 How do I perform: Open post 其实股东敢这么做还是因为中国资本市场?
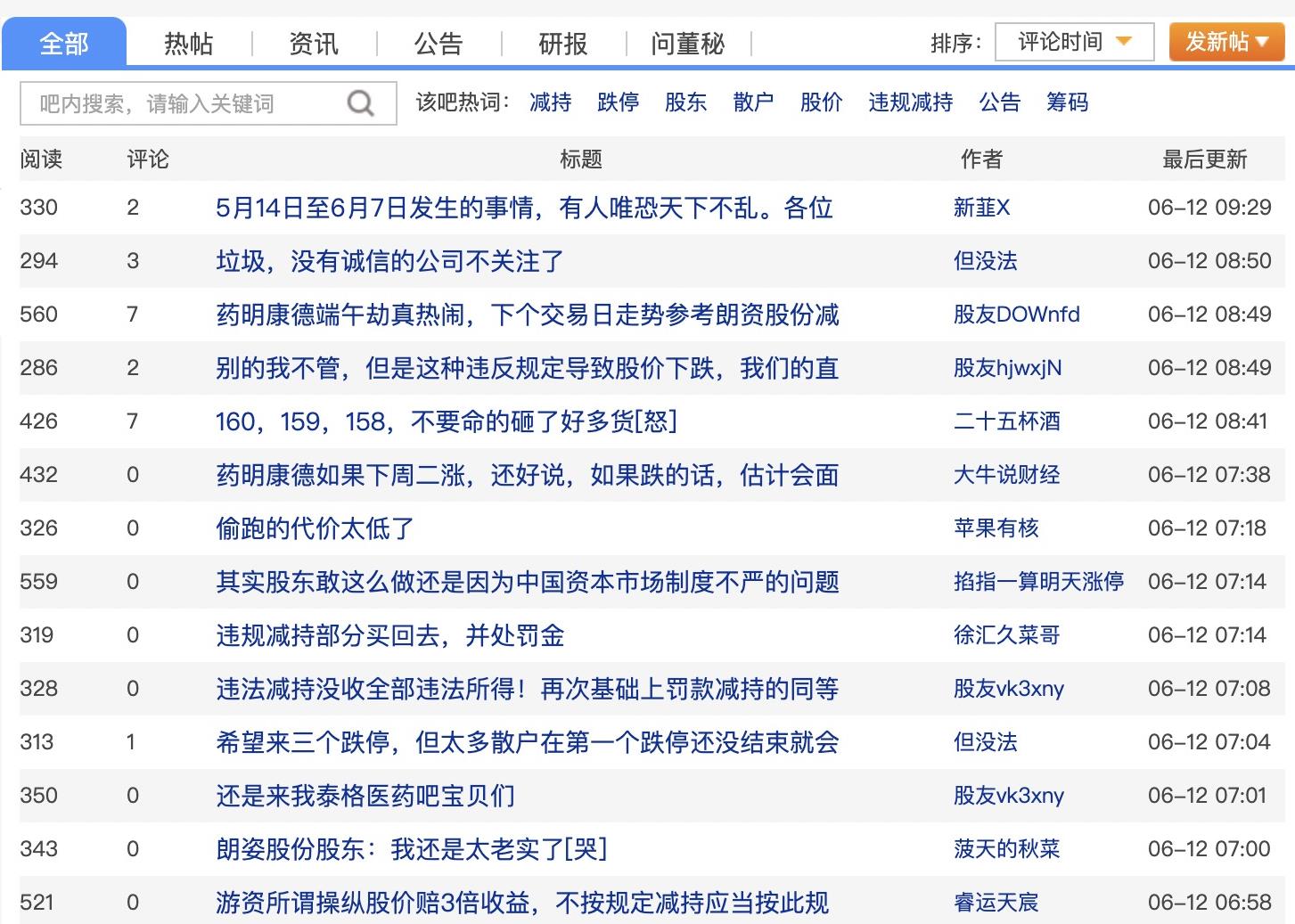pyautogui.click(x=528, y=582)
